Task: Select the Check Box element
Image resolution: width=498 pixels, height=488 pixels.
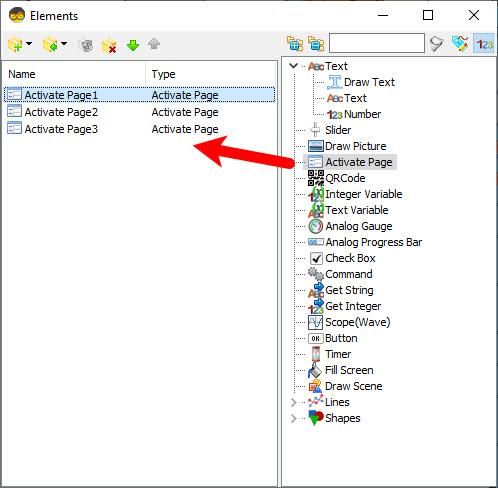Action: pos(350,258)
